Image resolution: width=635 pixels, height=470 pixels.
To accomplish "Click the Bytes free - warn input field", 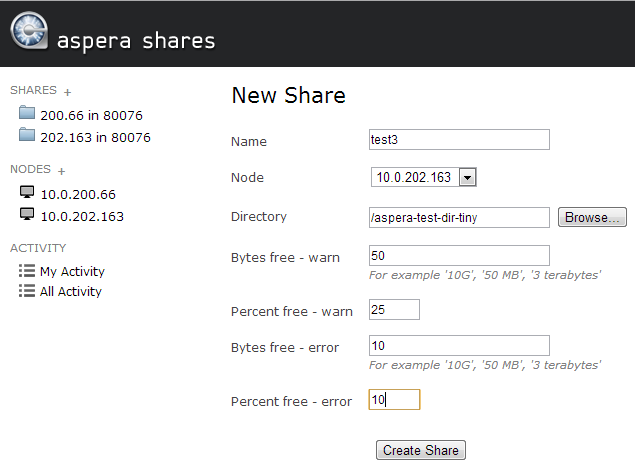I will [459, 255].
